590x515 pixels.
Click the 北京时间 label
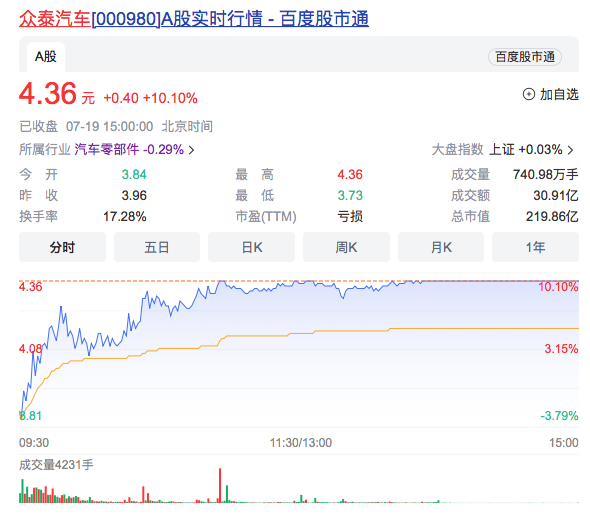coord(187,126)
